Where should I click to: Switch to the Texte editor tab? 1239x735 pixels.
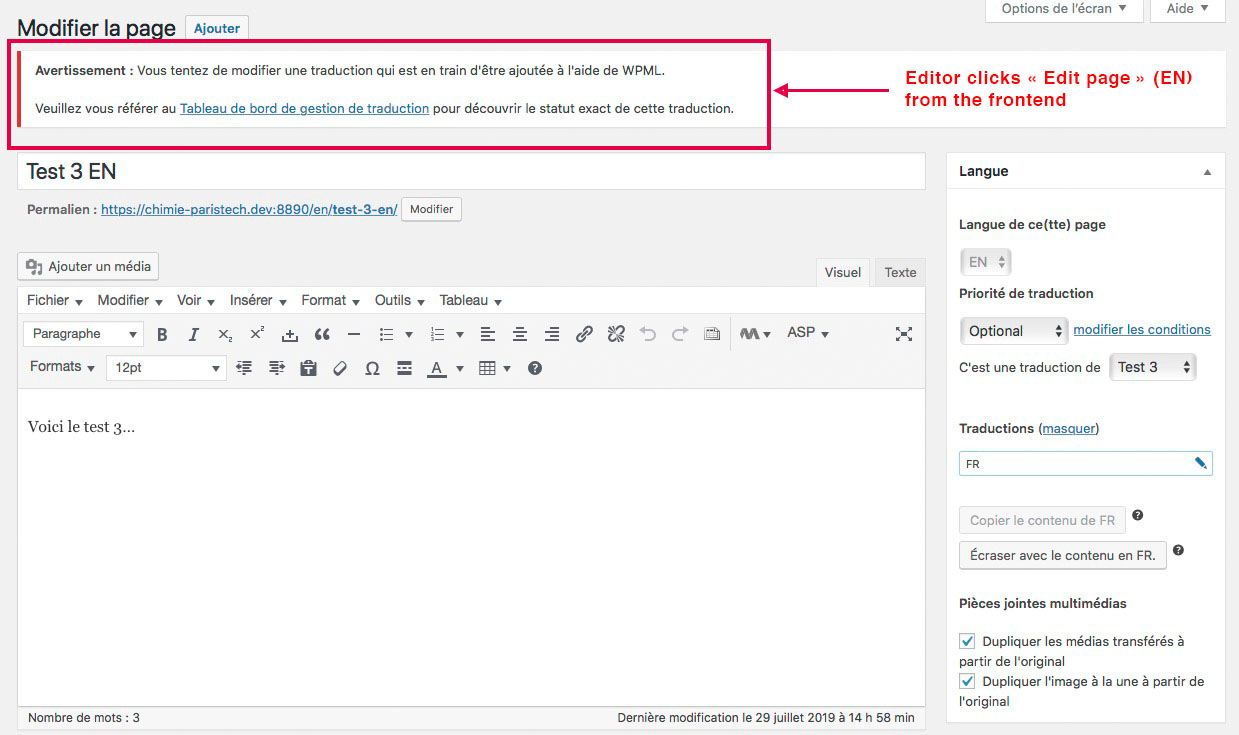point(900,272)
